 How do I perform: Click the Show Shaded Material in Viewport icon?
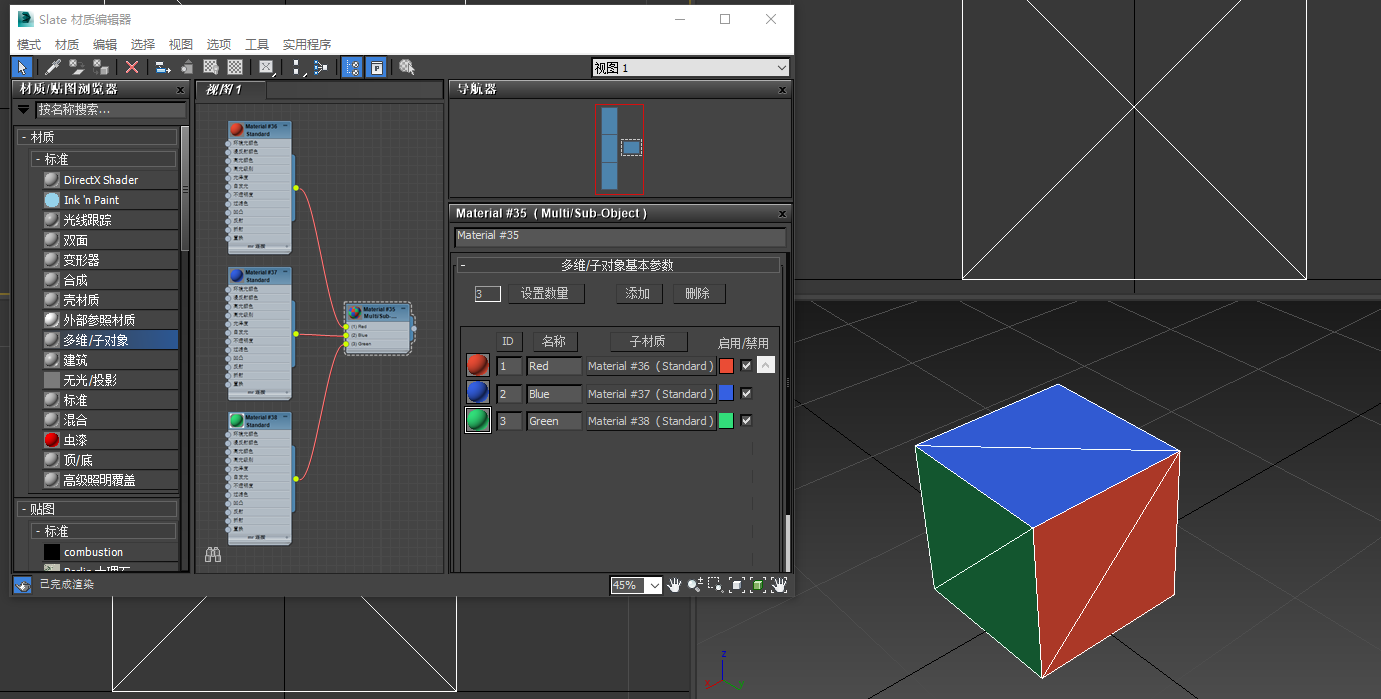coord(210,67)
